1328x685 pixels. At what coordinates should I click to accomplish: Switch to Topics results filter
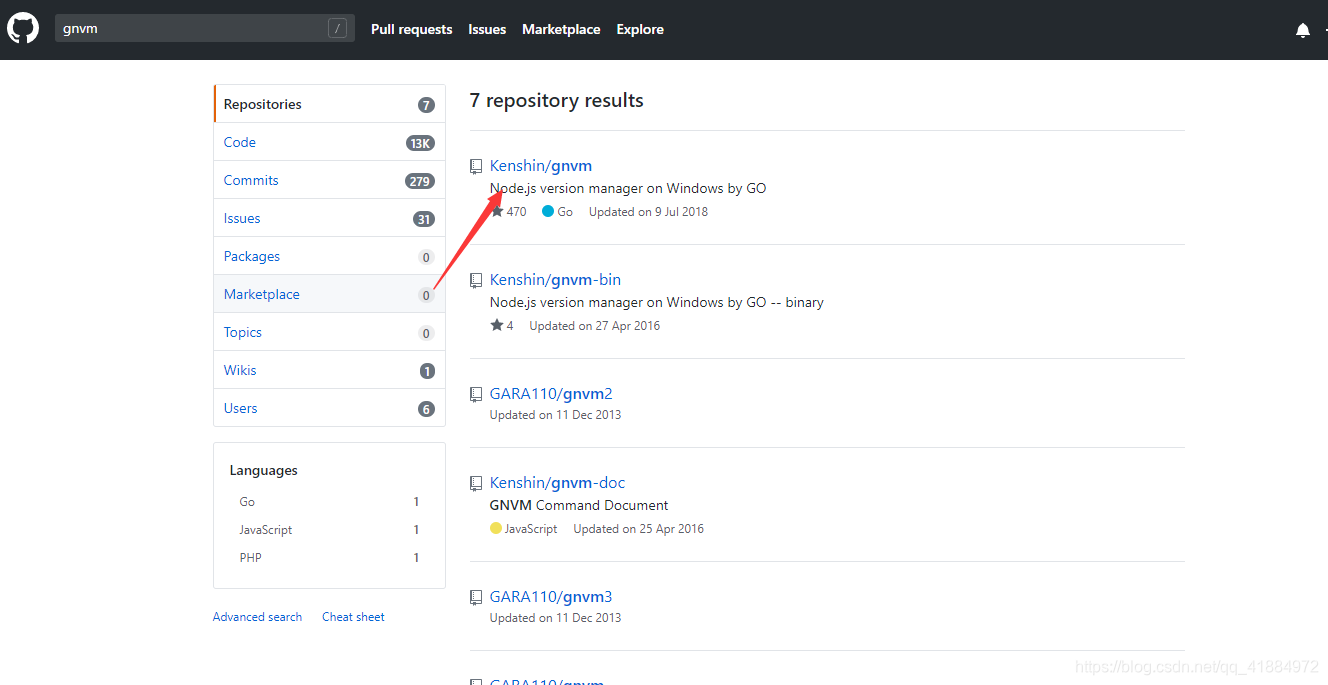click(329, 332)
